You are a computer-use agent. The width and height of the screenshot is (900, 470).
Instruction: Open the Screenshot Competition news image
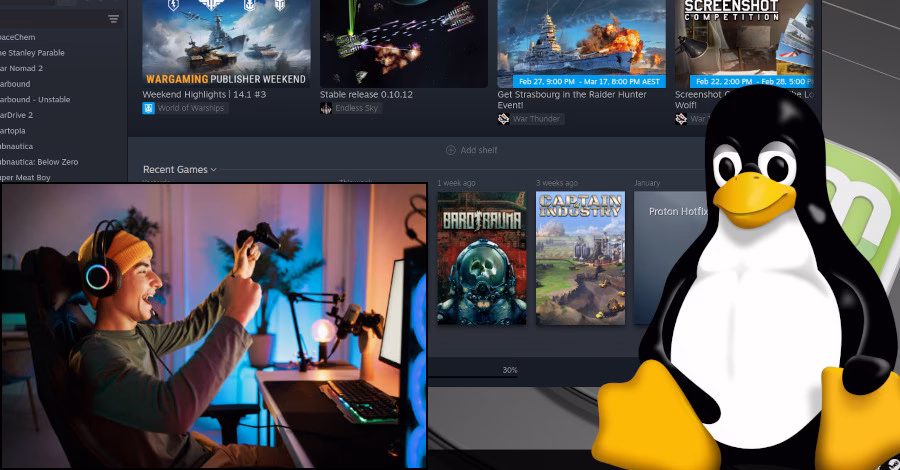point(744,44)
